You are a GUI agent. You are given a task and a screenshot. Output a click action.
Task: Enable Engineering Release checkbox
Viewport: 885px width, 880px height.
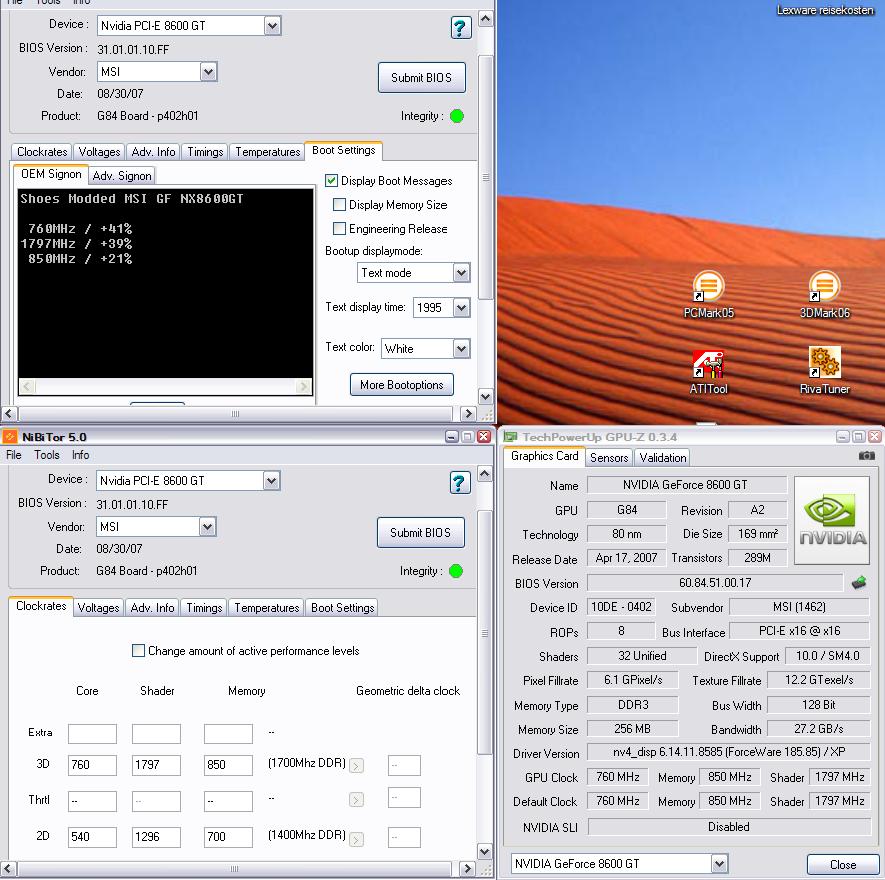pyautogui.click(x=339, y=229)
